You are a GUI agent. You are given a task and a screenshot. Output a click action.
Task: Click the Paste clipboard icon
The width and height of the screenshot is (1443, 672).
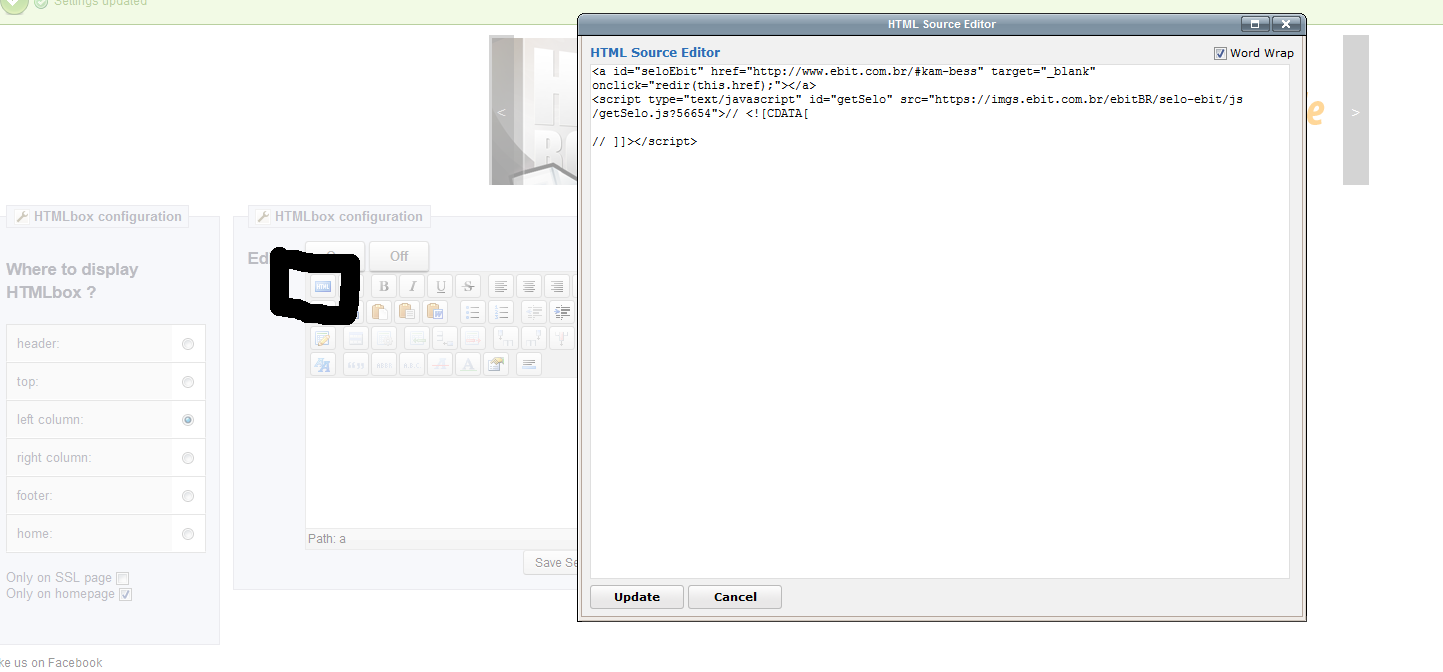click(379, 312)
